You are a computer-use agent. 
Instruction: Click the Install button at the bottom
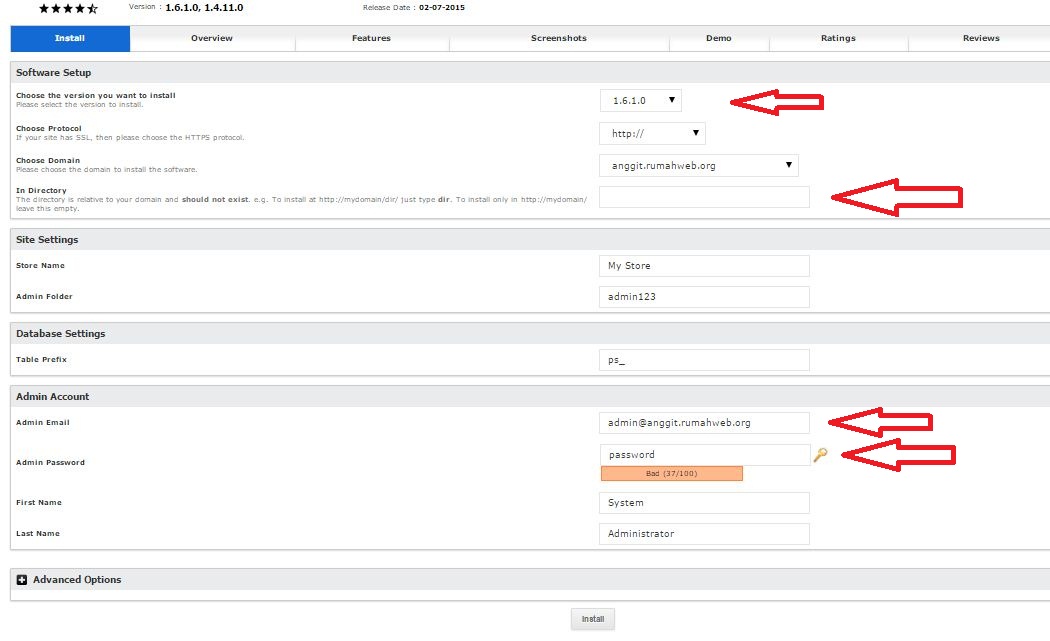click(x=592, y=618)
